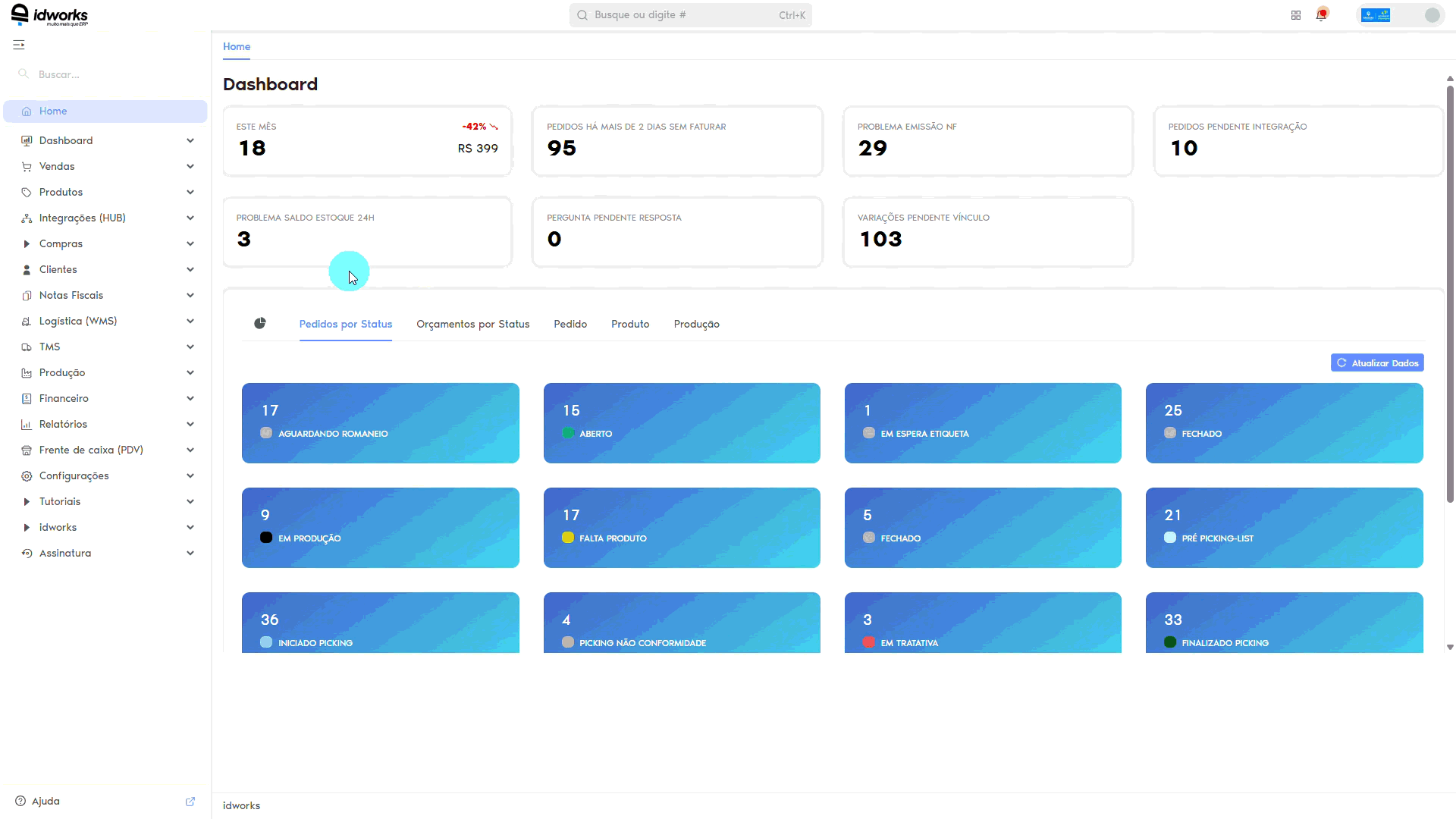
Task: Expand the Relatórios chevron
Action: click(x=190, y=424)
